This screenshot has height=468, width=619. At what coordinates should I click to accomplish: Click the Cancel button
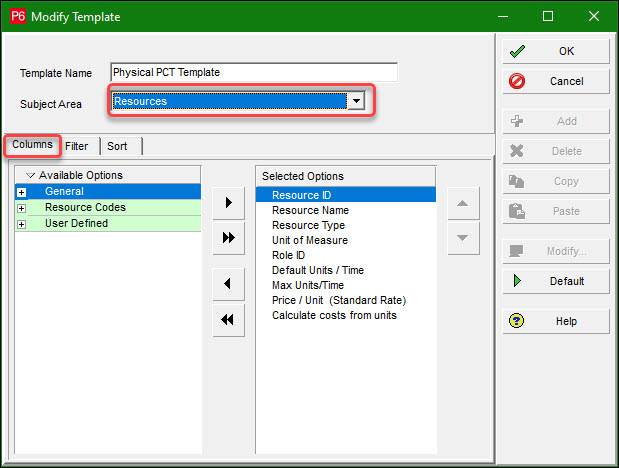(556, 81)
